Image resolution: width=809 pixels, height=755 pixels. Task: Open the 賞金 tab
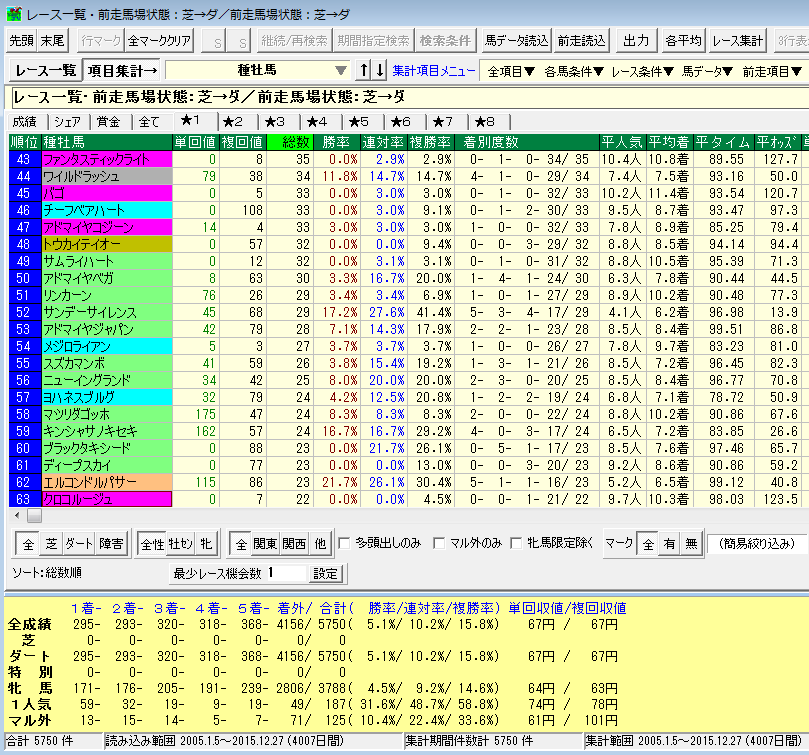tap(108, 122)
